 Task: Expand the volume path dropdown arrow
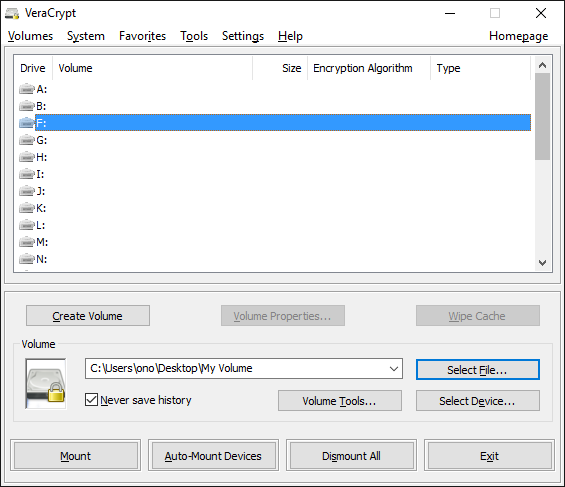(394, 368)
